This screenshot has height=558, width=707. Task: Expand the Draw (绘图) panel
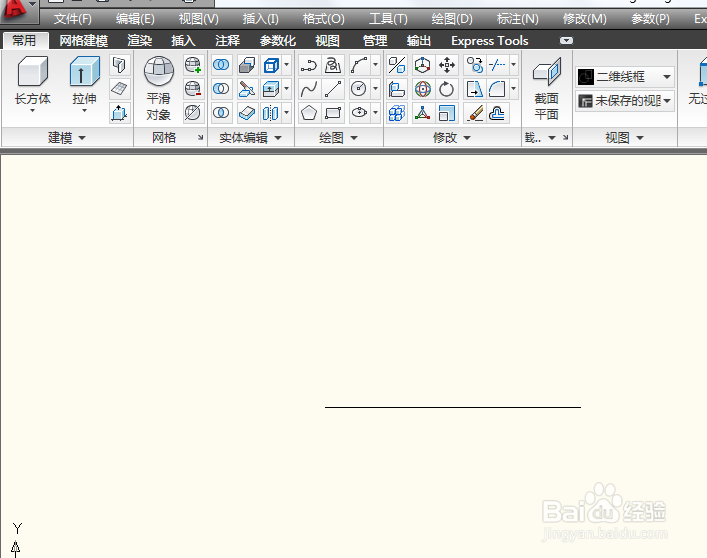click(338, 137)
